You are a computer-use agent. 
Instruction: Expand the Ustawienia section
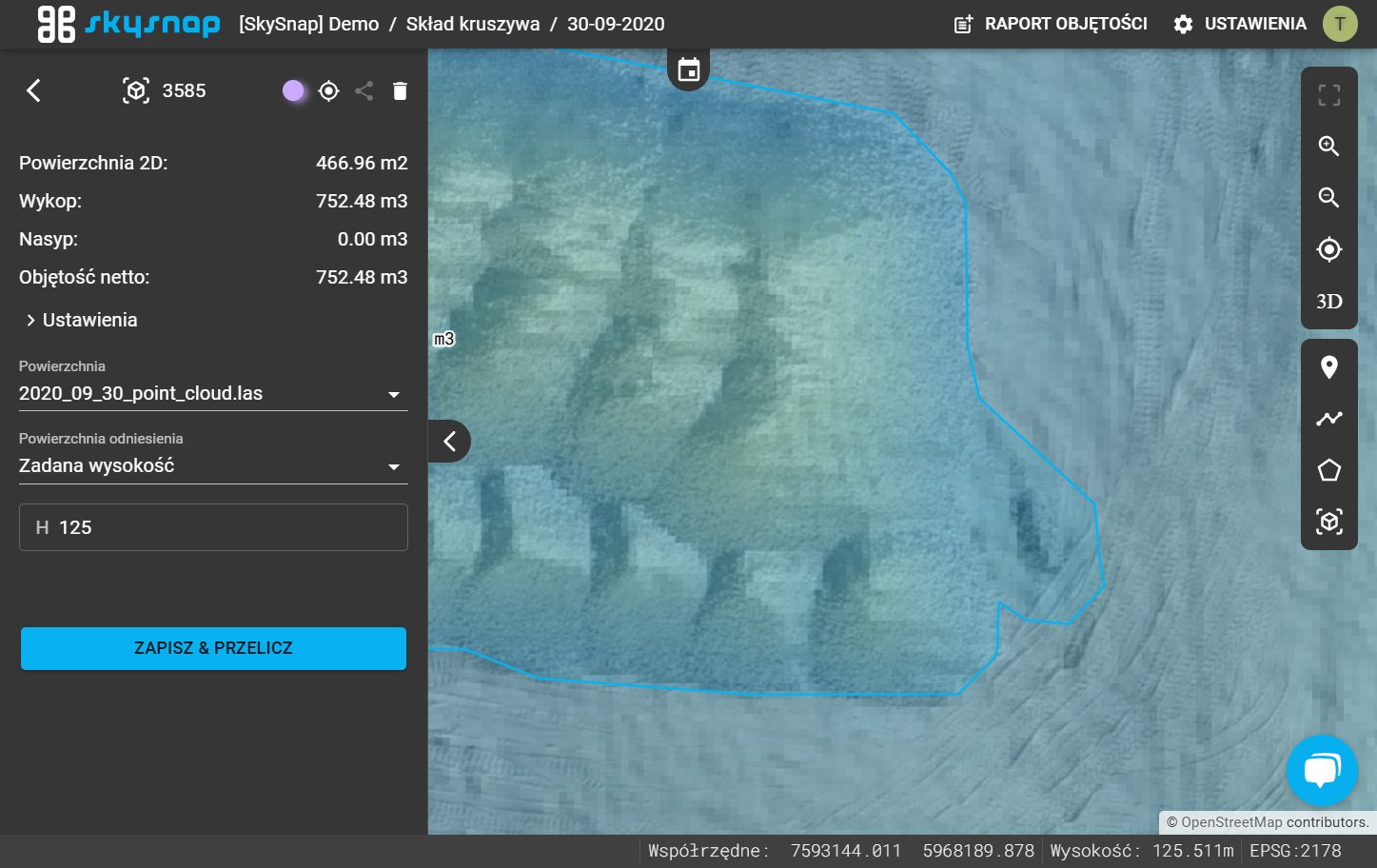(x=82, y=320)
